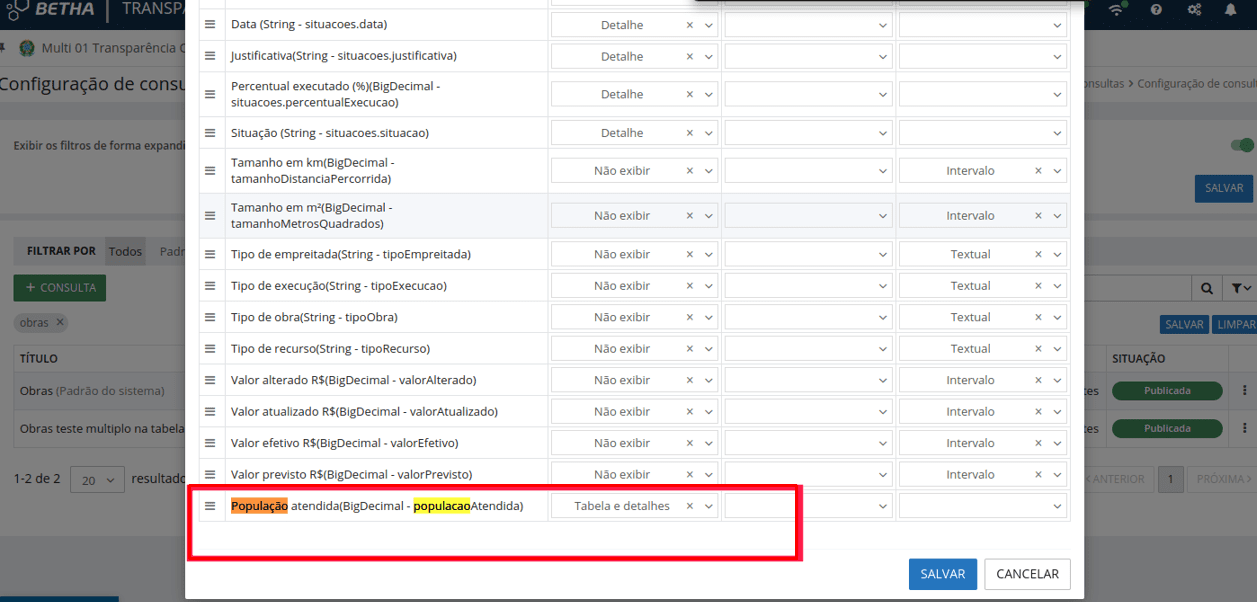Toggle the expanded filters switch

tap(1242, 145)
